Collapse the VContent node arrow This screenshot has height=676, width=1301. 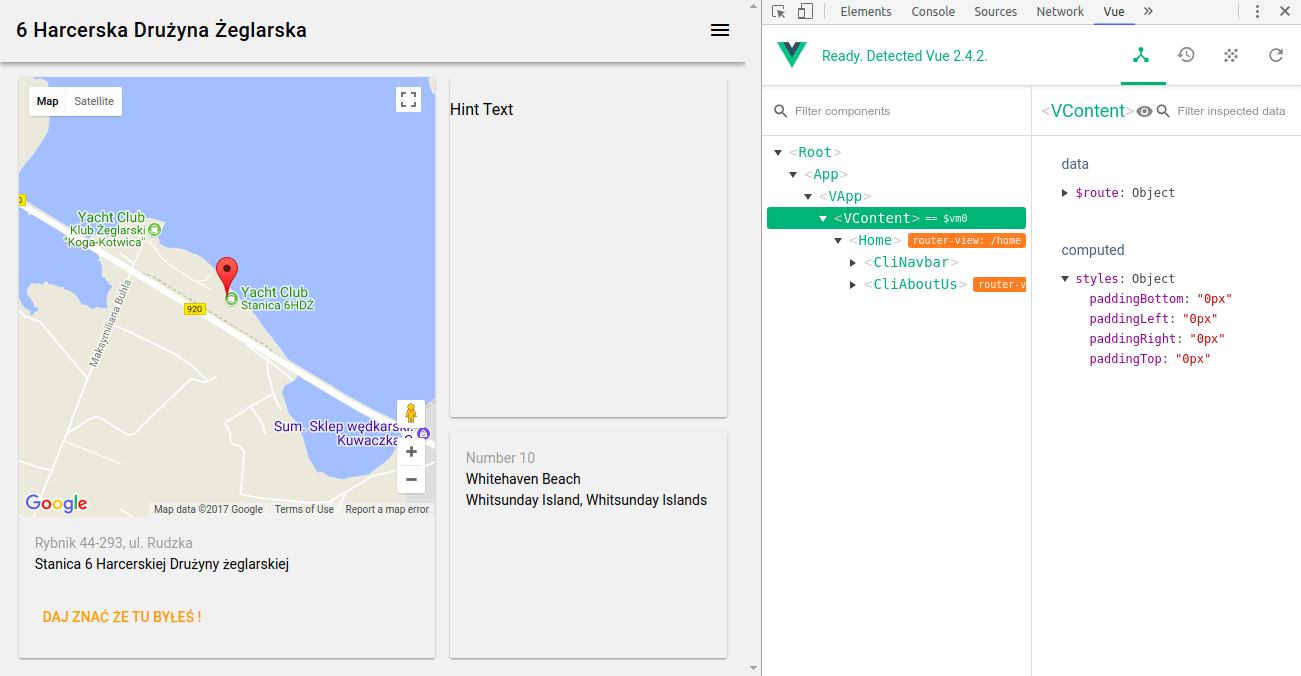coord(823,218)
